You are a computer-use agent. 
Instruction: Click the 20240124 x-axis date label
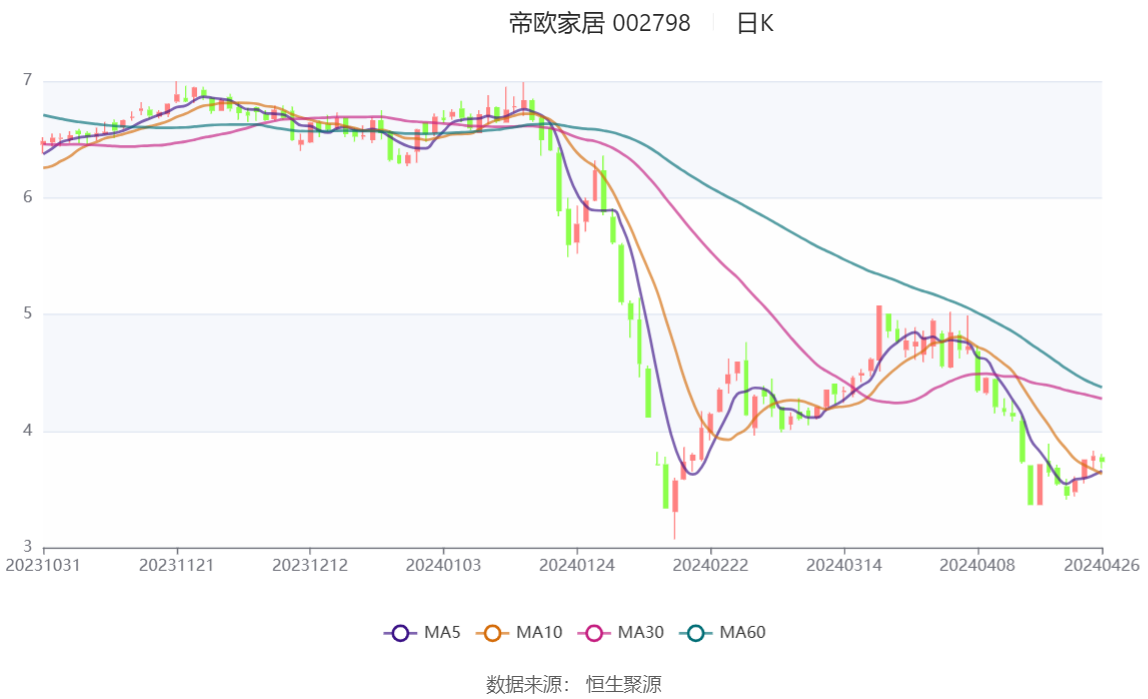coord(577,566)
